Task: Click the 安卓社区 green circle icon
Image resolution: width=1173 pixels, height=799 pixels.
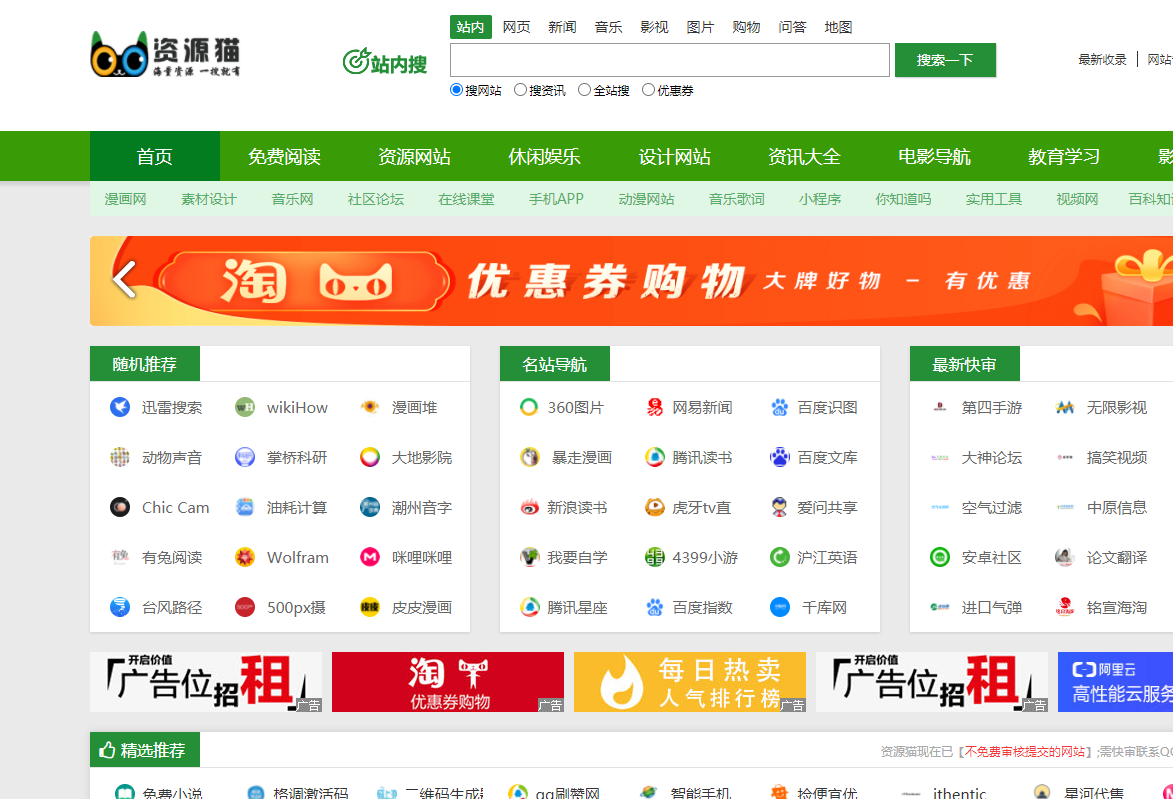Action: click(940, 557)
